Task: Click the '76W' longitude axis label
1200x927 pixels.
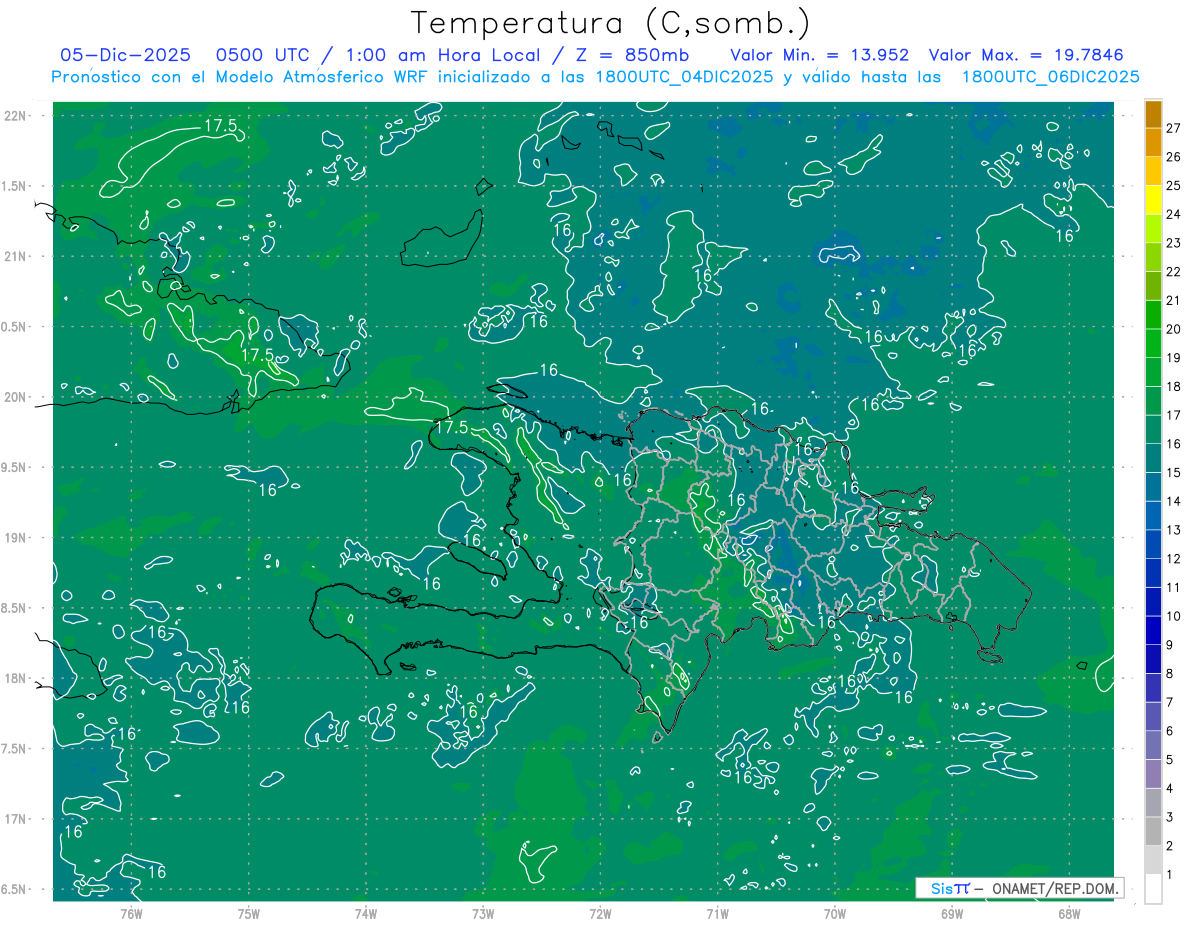Action: point(131,913)
